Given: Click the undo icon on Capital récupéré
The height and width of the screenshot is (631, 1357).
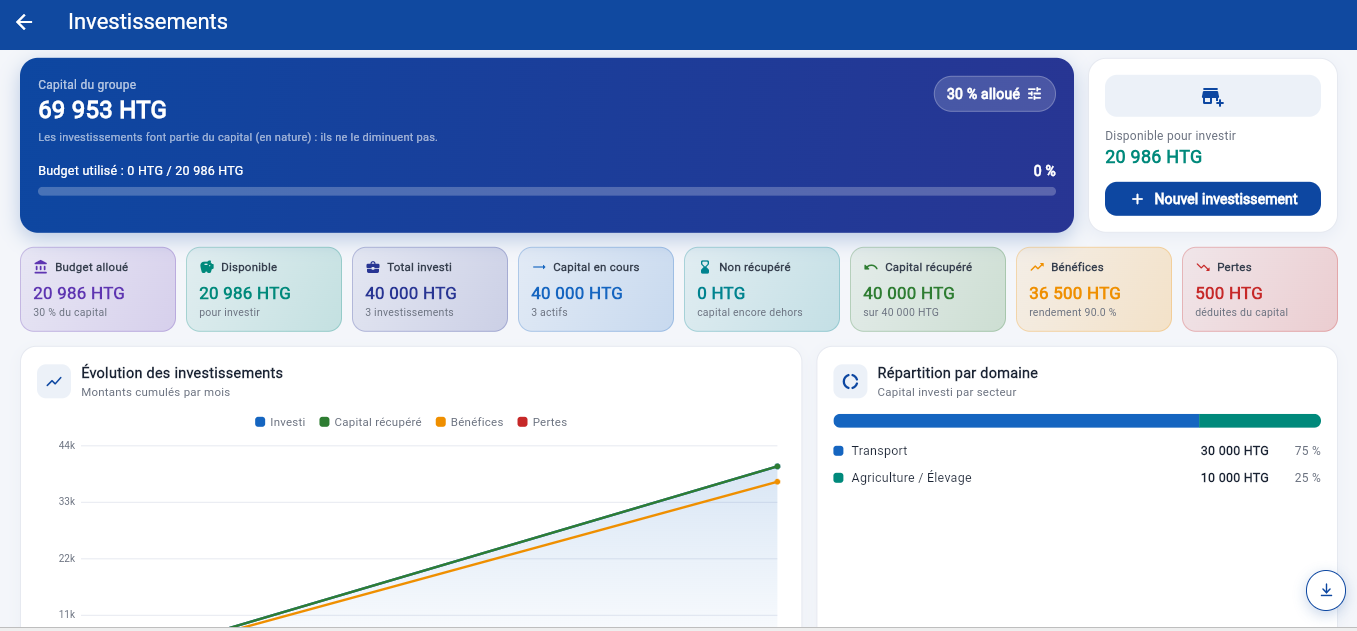Looking at the screenshot, I should point(870,267).
